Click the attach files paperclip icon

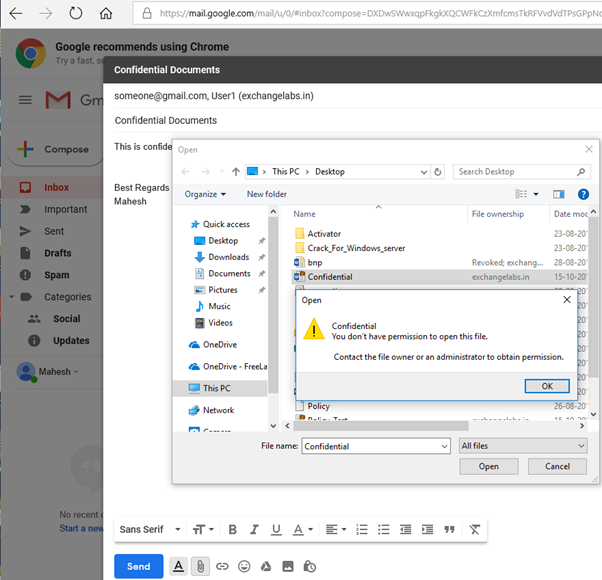pyautogui.click(x=200, y=566)
